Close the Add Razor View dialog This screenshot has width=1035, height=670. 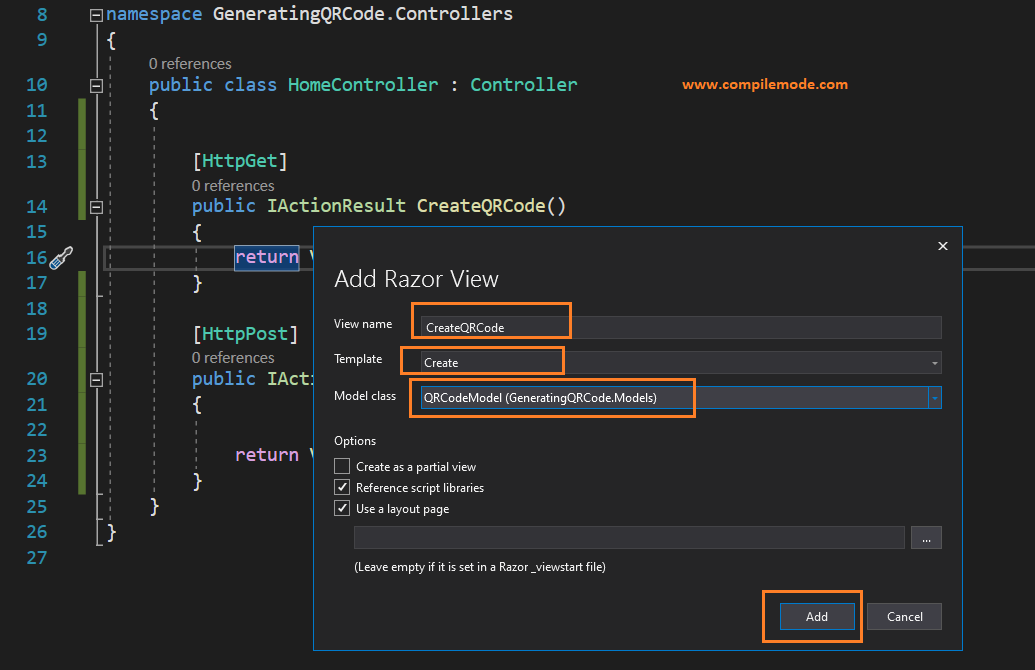[941, 245]
